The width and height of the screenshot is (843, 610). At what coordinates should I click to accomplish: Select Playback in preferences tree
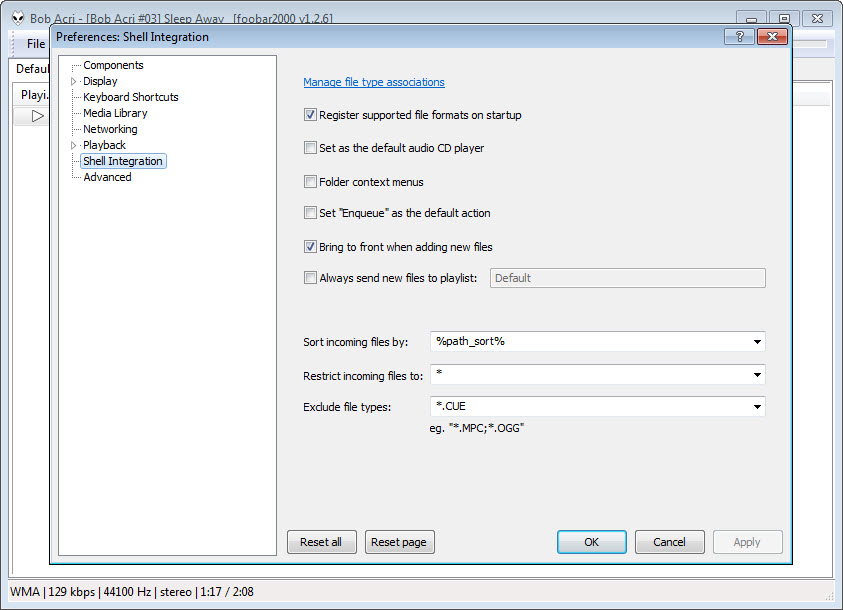tap(104, 145)
